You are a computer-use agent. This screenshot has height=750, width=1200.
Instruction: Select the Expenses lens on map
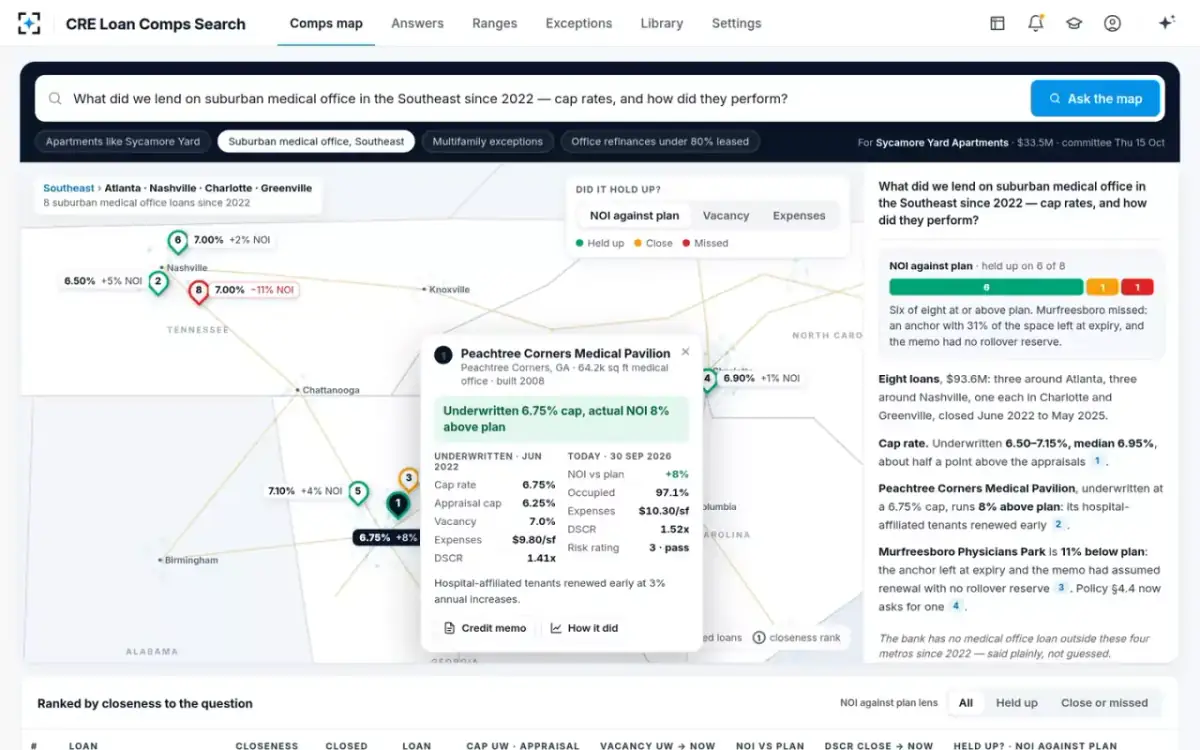(x=799, y=215)
